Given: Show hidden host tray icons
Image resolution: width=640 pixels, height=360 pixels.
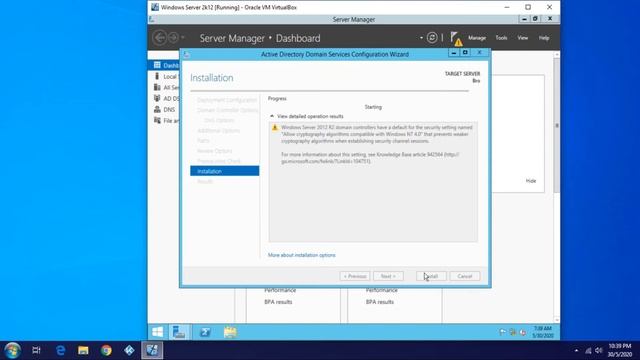Looking at the screenshot, I should click(x=576, y=351).
